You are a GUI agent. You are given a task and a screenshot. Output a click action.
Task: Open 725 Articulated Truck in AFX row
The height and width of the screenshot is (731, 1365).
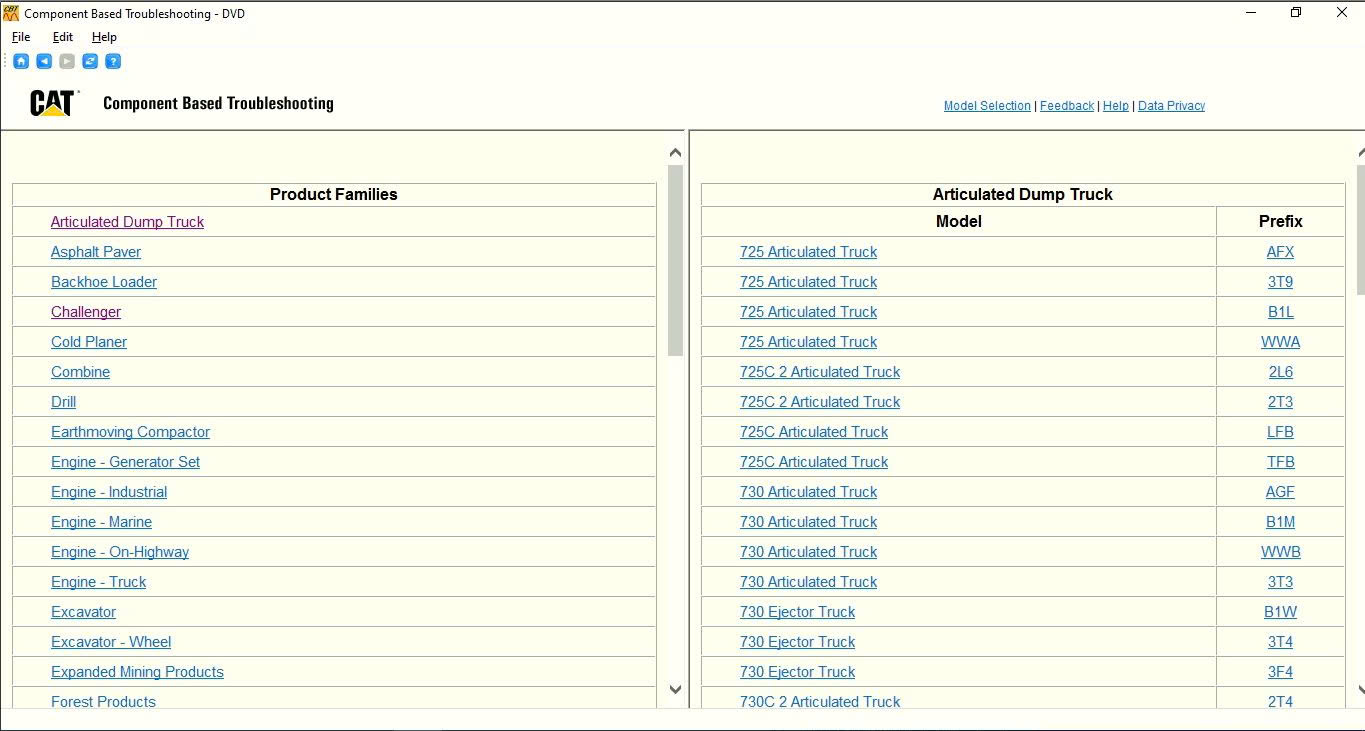coord(808,252)
